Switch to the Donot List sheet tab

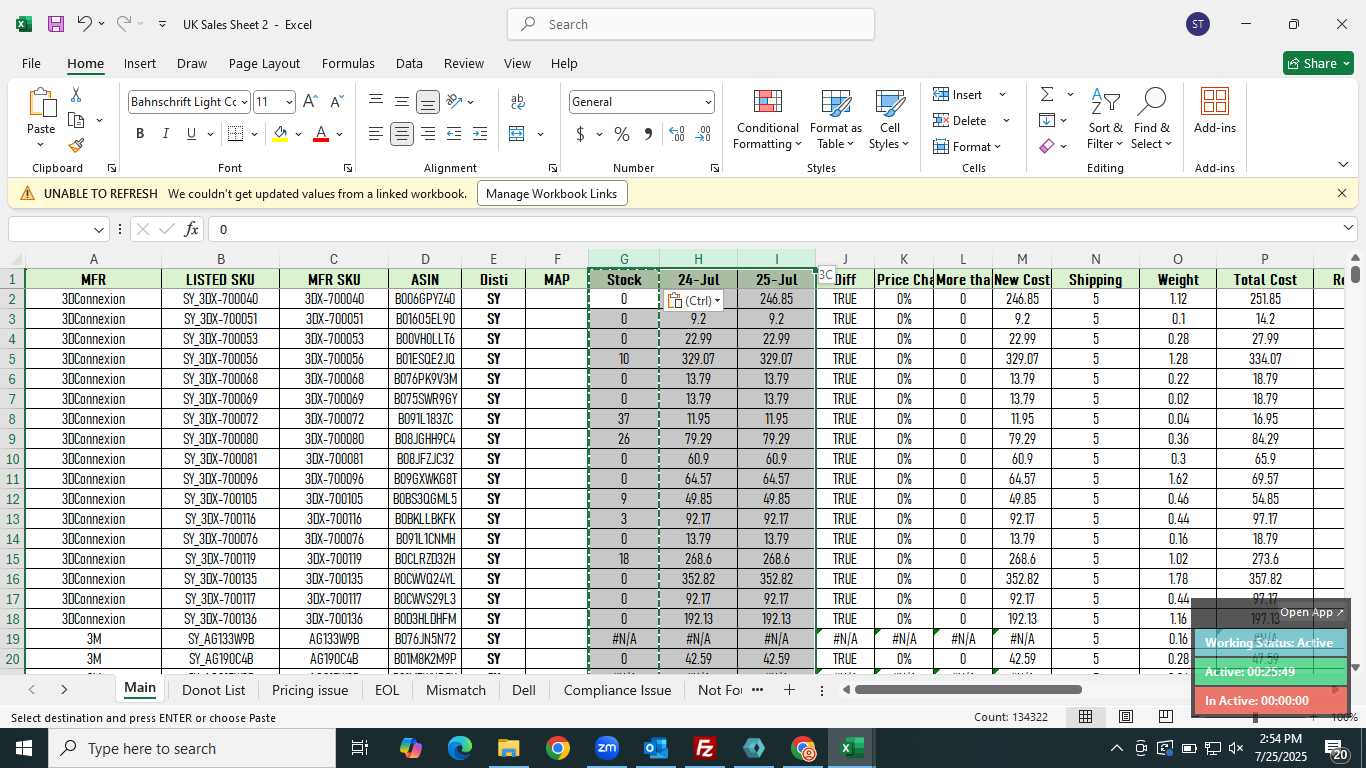coord(214,690)
